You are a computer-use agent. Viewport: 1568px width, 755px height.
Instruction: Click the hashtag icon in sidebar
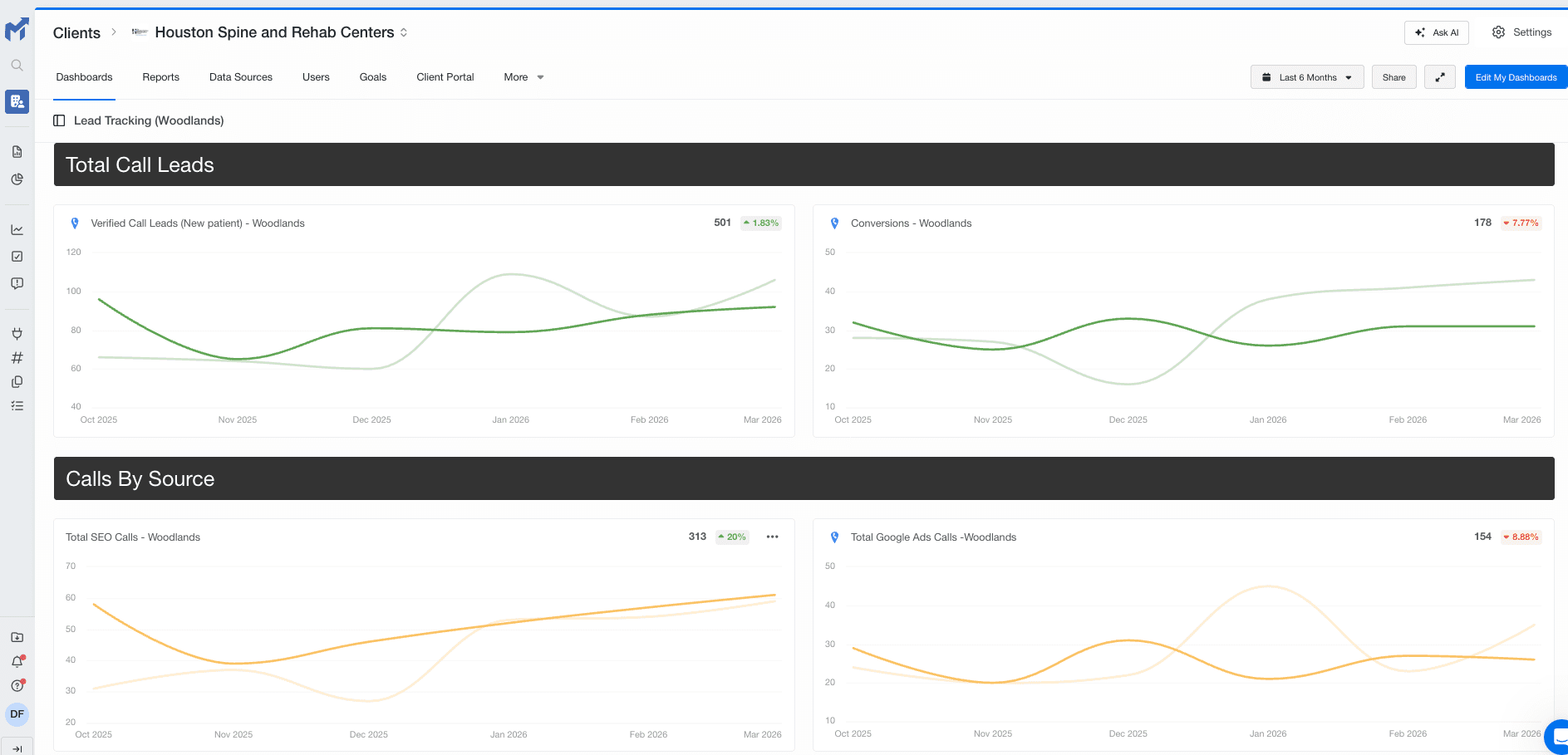(x=17, y=358)
